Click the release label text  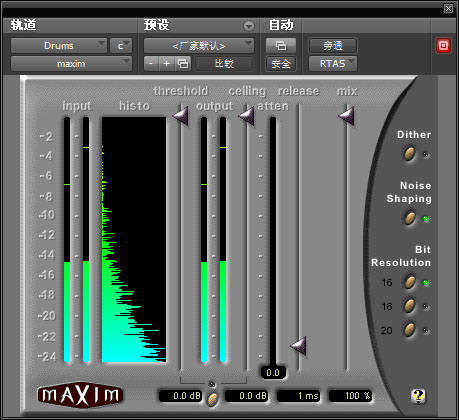click(x=298, y=91)
